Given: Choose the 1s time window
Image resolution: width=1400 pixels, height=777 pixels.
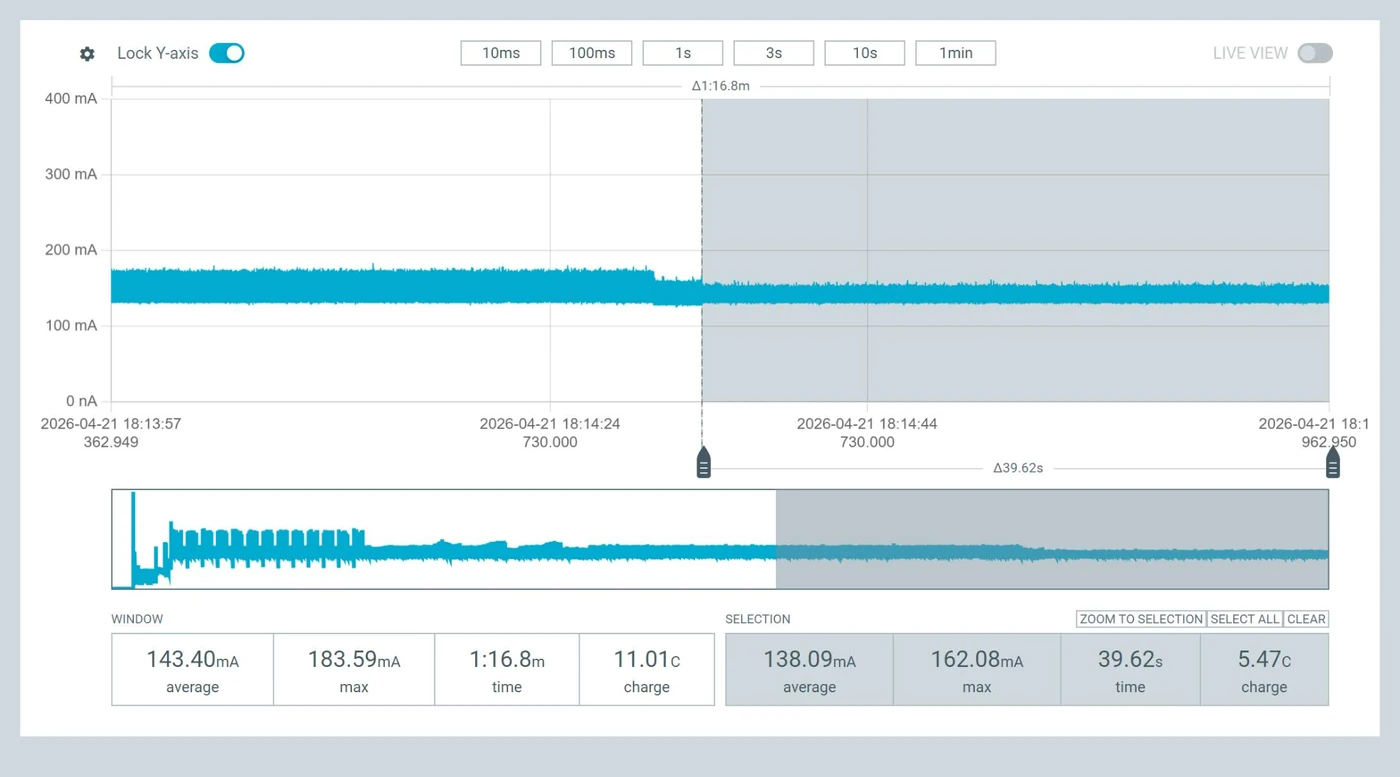Looking at the screenshot, I should click(x=683, y=53).
